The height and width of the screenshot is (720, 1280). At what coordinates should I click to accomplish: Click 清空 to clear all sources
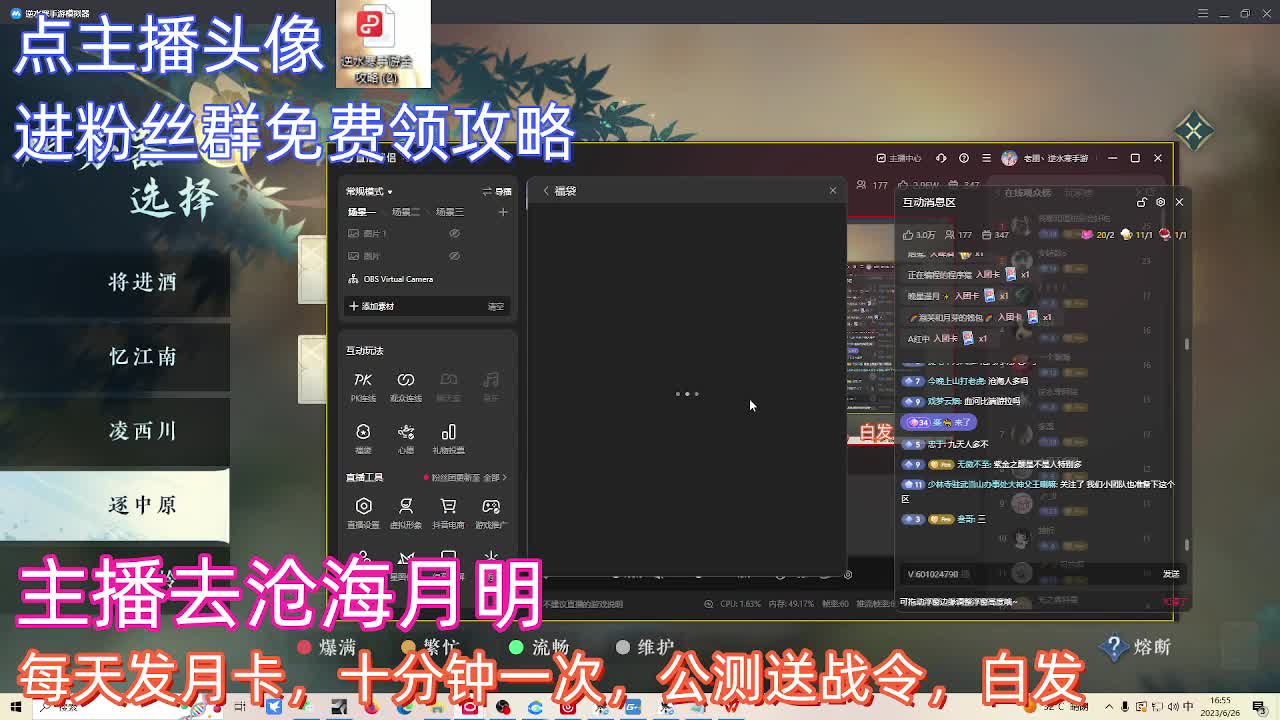pyautogui.click(x=499, y=306)
